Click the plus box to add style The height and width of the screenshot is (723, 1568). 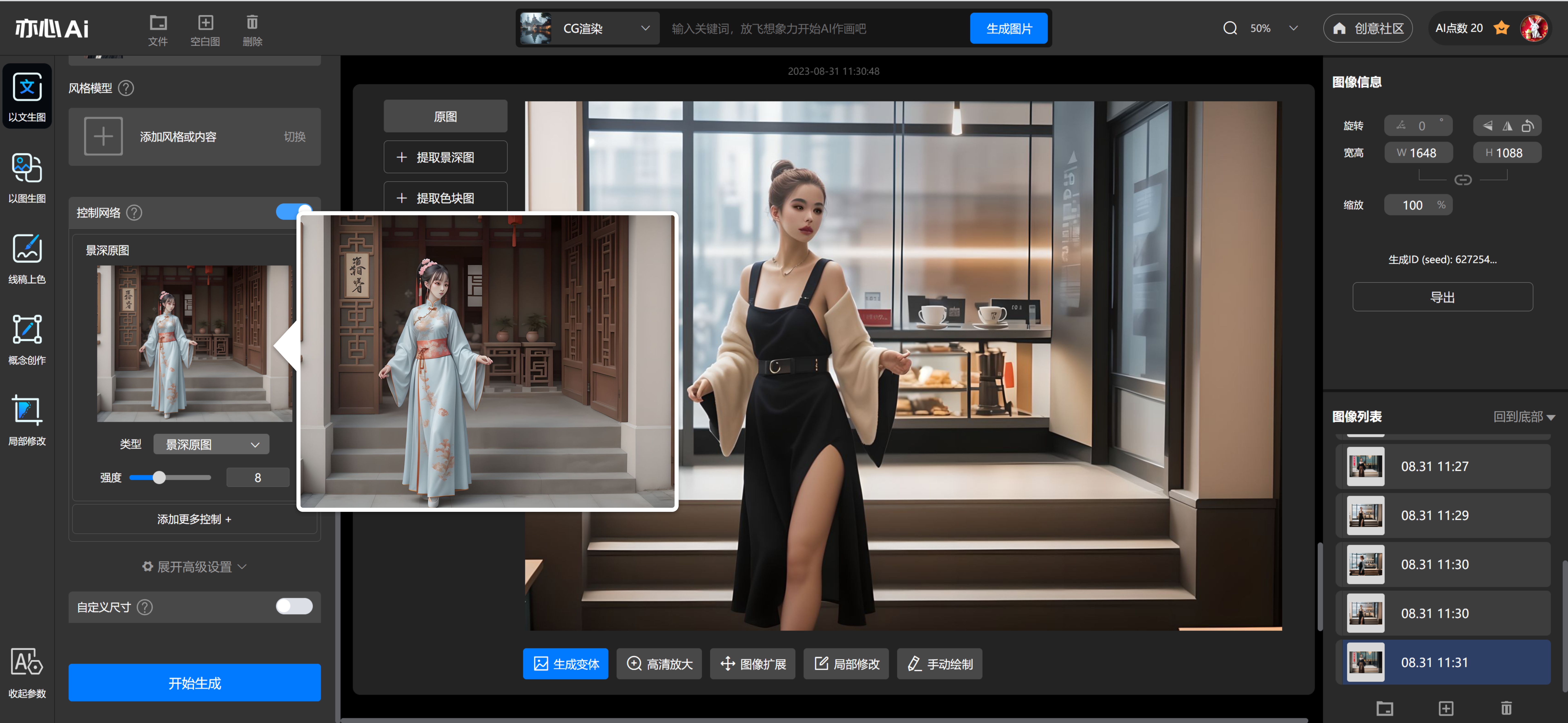(104, 136)
